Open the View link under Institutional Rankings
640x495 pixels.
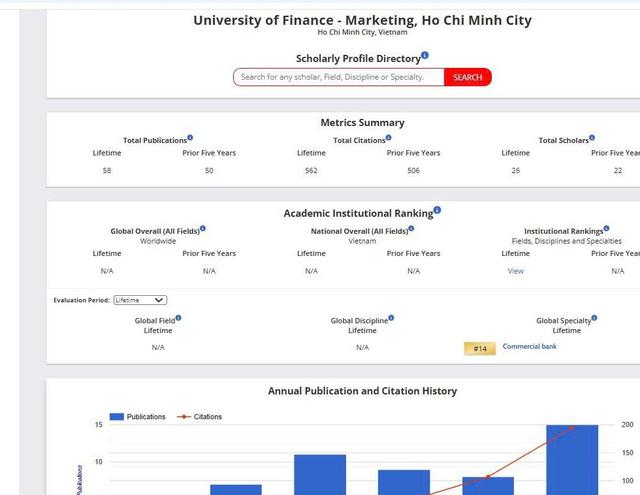(516, 271)
